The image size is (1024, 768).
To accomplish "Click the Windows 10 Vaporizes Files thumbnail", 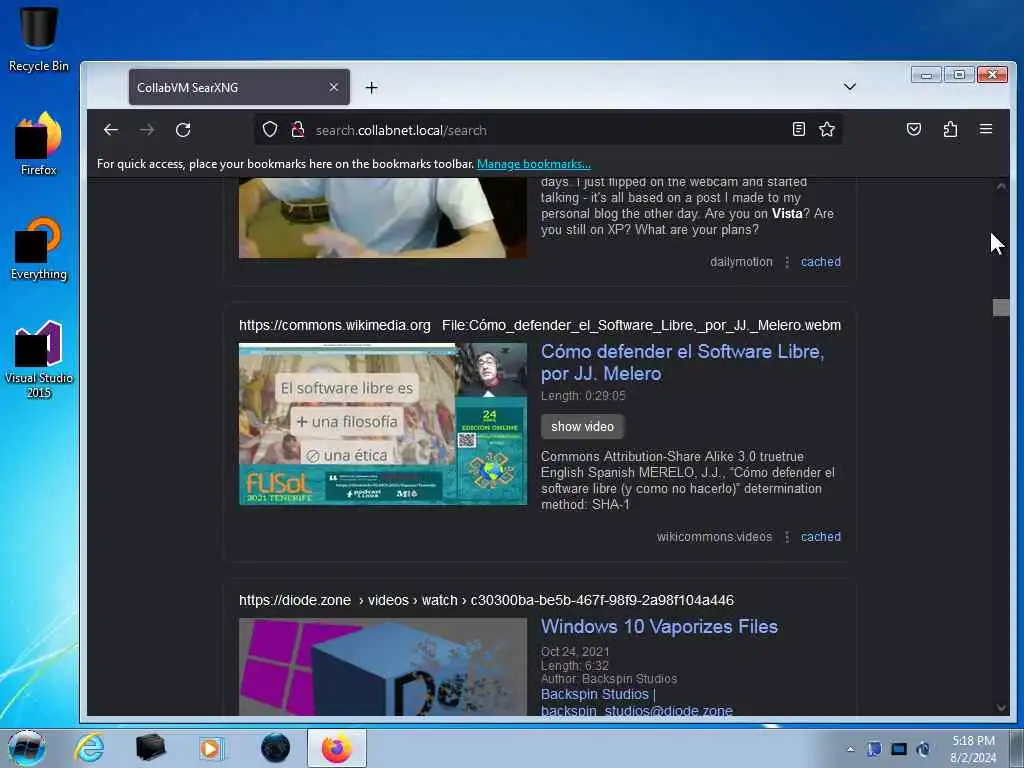I will pyautogui.click(x=383, y=667).
